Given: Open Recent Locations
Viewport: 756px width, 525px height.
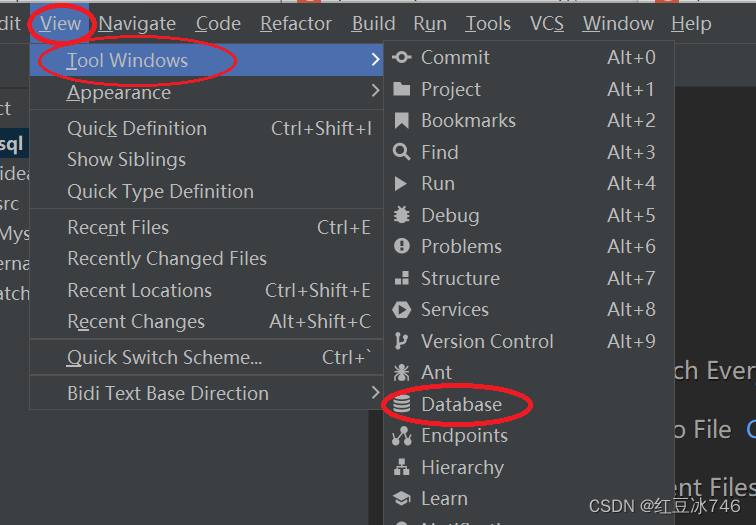Looking at the screenshot, I should [x=206, y=290].
